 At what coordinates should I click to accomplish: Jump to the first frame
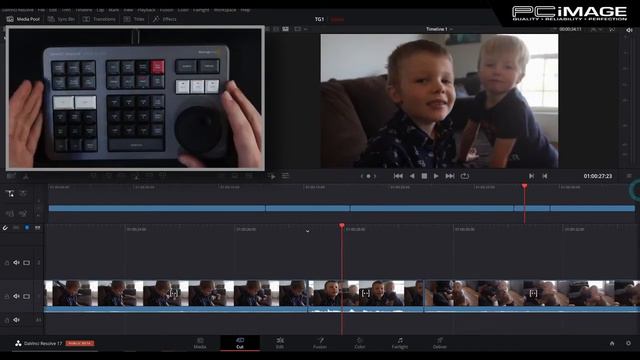398,176
